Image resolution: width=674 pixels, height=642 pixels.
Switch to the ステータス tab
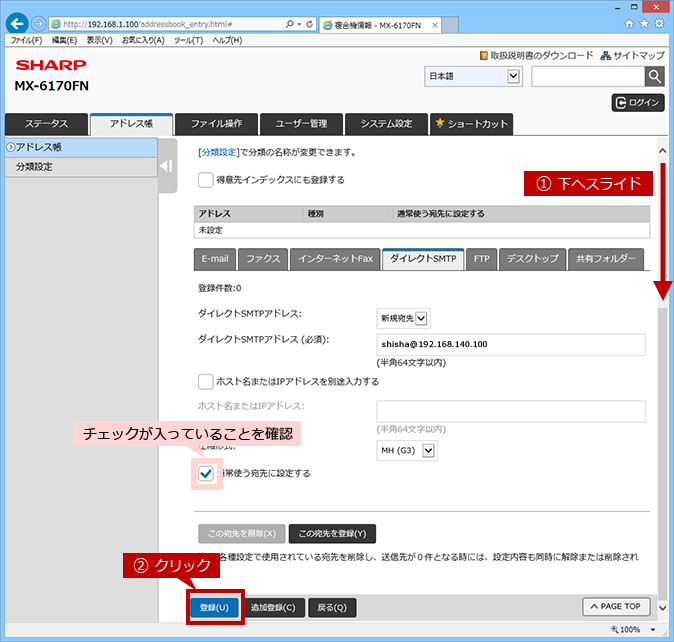[46, 124]
